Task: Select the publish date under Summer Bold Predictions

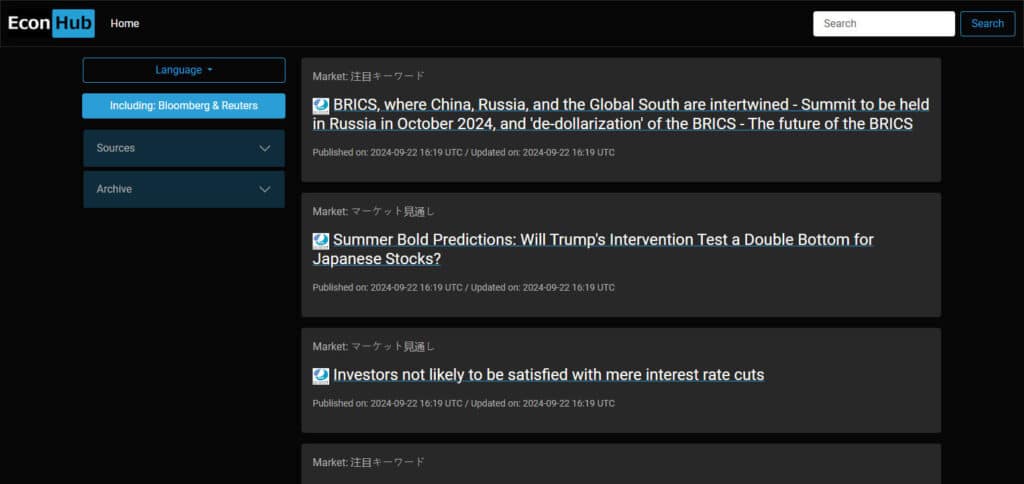Action: (x=463, y=288)
